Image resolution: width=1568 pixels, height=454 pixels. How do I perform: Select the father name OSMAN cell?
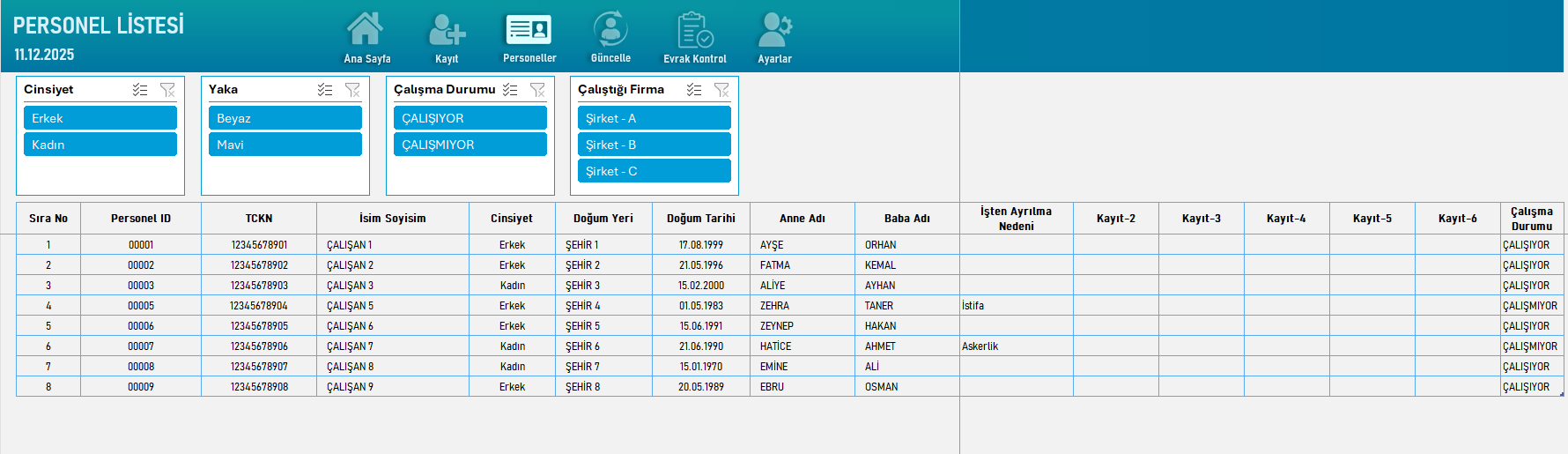tap(907, 387)
